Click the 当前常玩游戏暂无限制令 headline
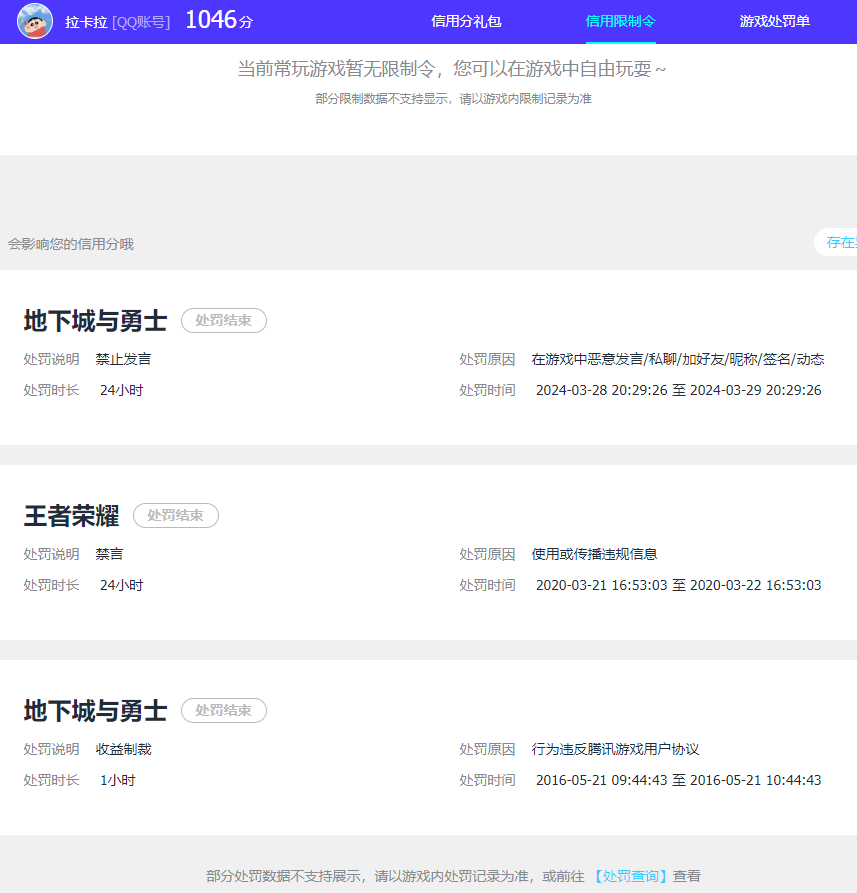The height and width of the screenshot is (893, 857). click(x=452, y=69)
